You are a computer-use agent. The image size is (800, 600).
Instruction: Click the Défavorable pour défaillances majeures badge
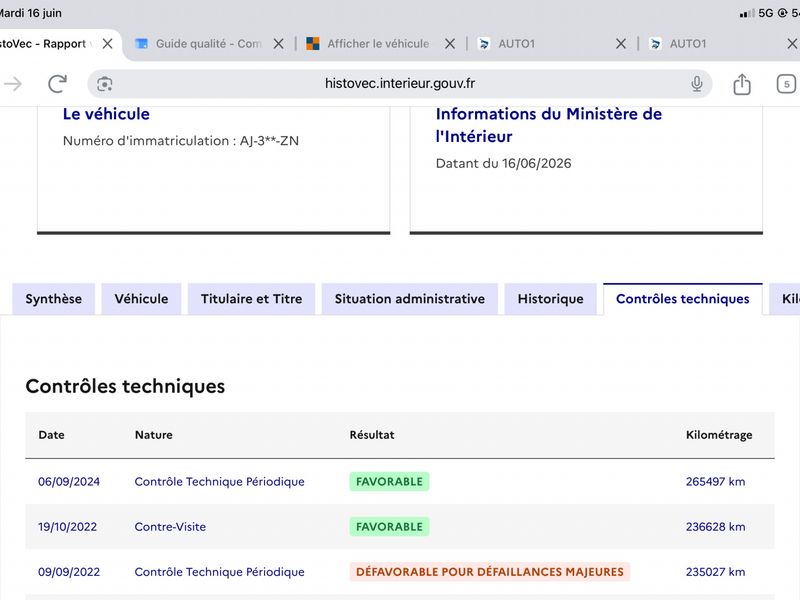[x=490, y=572]
